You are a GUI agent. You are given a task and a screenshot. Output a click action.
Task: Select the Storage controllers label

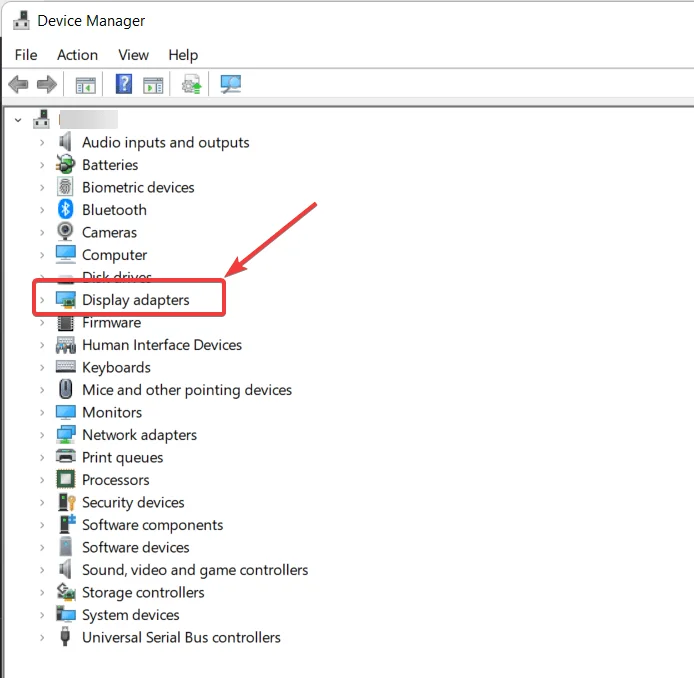(143, 593)
